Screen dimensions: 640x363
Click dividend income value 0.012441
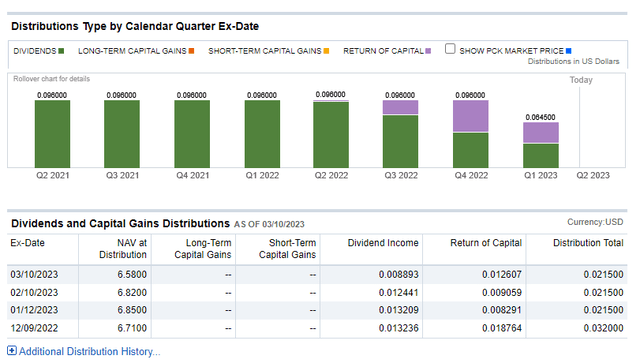pyautogui.click(x=399, y=292)
